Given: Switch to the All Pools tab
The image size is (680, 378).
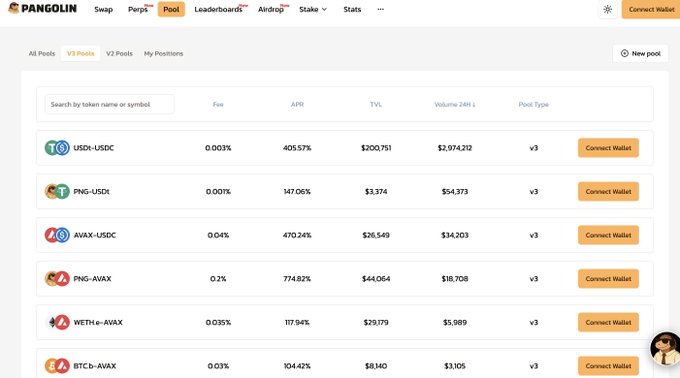Looking at the screenshot, I should point(42,53).
